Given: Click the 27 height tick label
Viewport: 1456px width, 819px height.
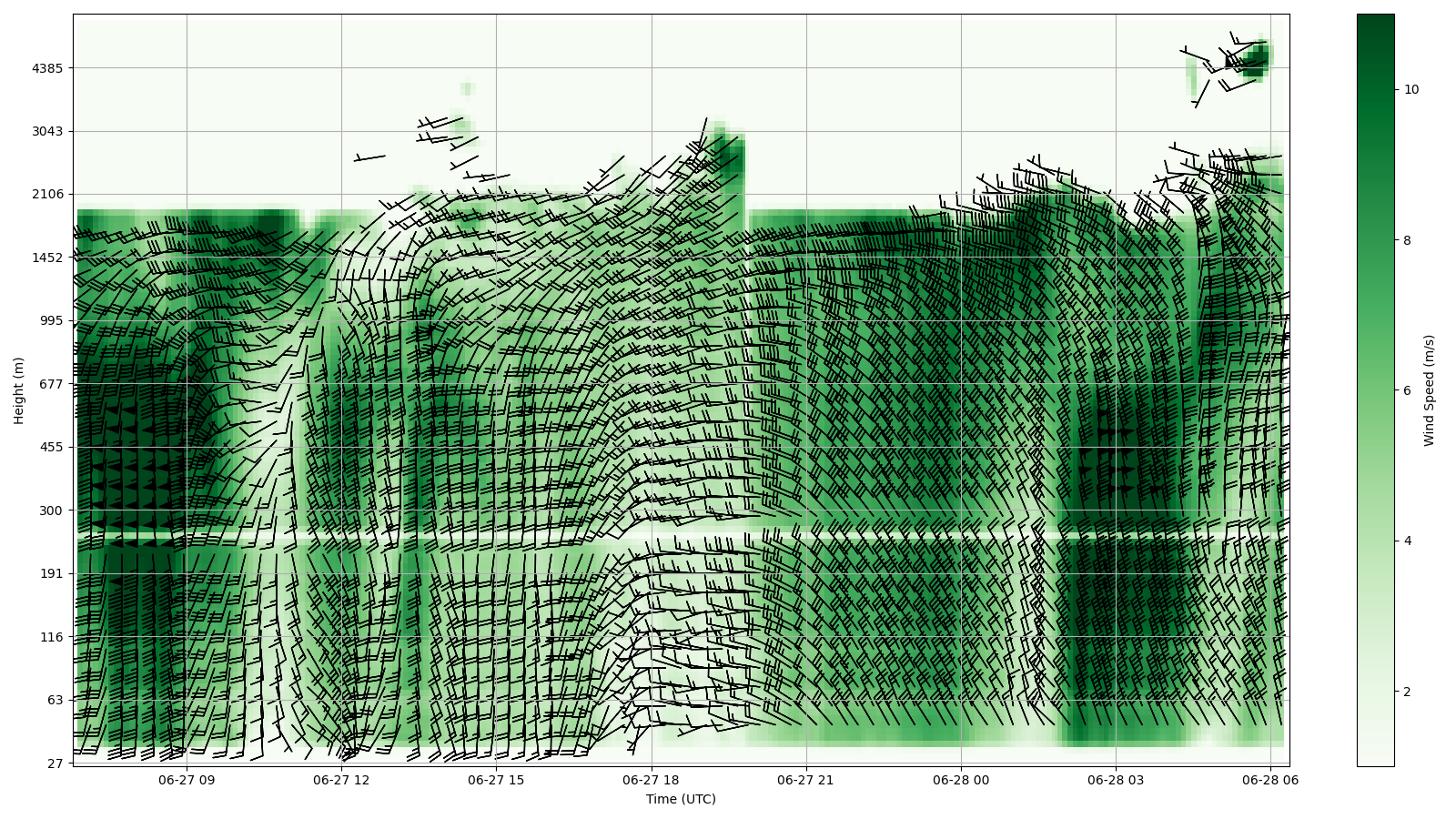Looking at the screenshot, I should (54, 763).
